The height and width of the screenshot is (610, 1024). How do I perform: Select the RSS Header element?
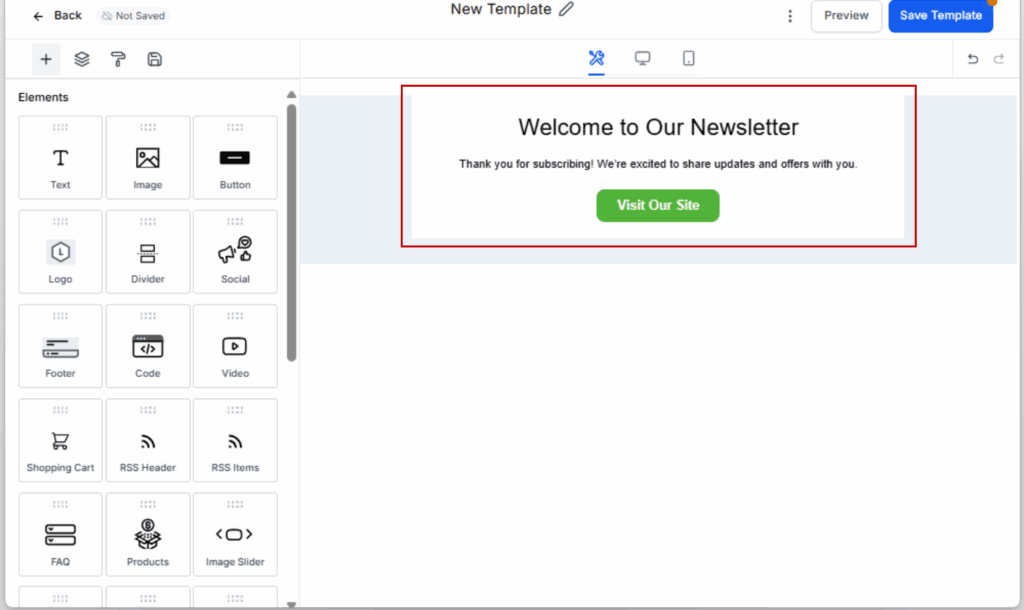click(148, 440)
